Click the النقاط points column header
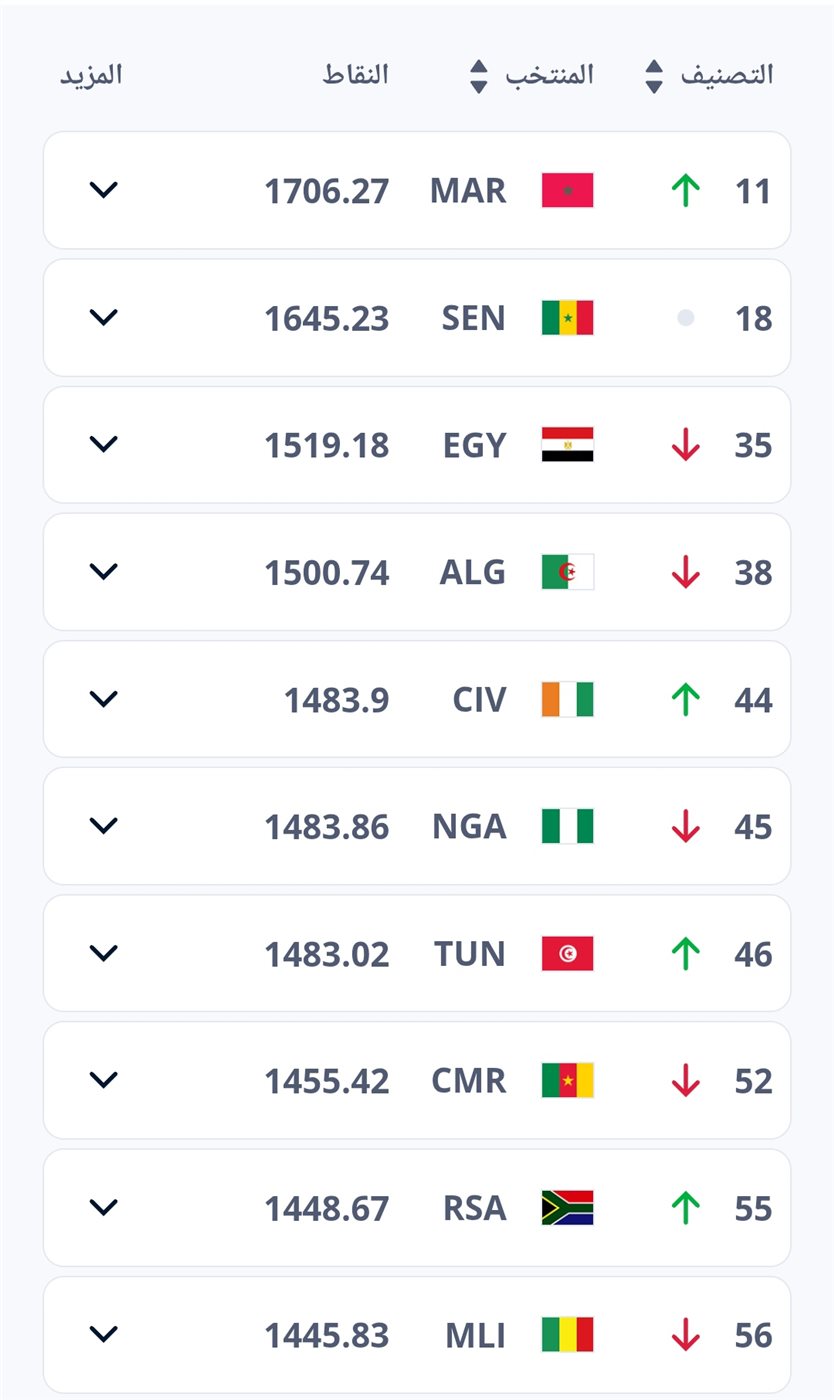834x1400 pixels. click(x=355, y=75)
